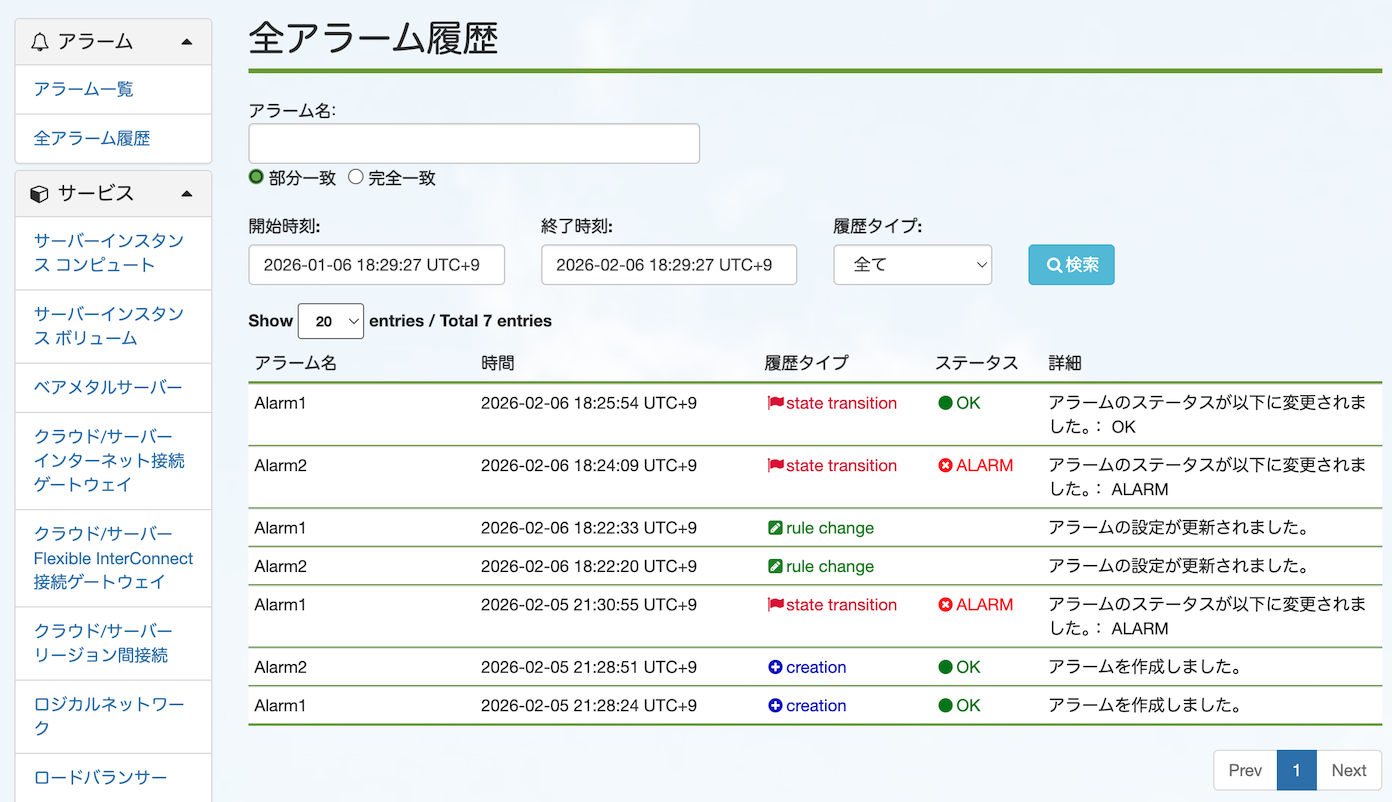Collapse the サービス sidebar section
The height and width of the screenshot is (802, 1392).
(185, 193)
